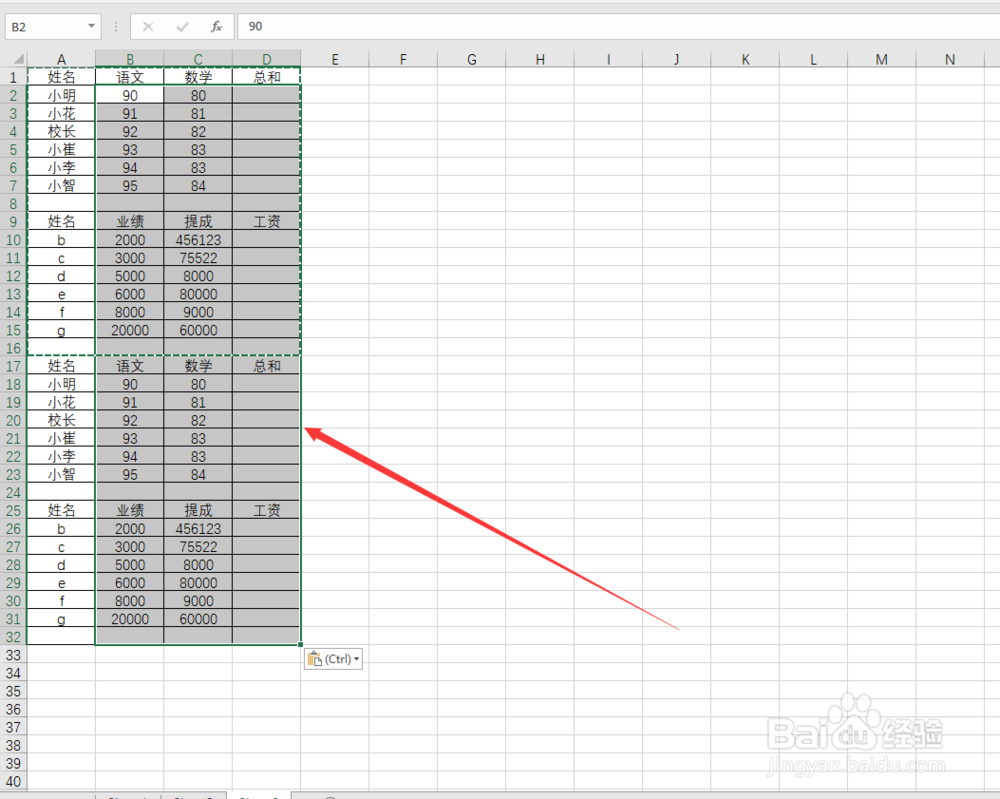
Task: Click cell C14 containing 9000
Action: (198, 312)
